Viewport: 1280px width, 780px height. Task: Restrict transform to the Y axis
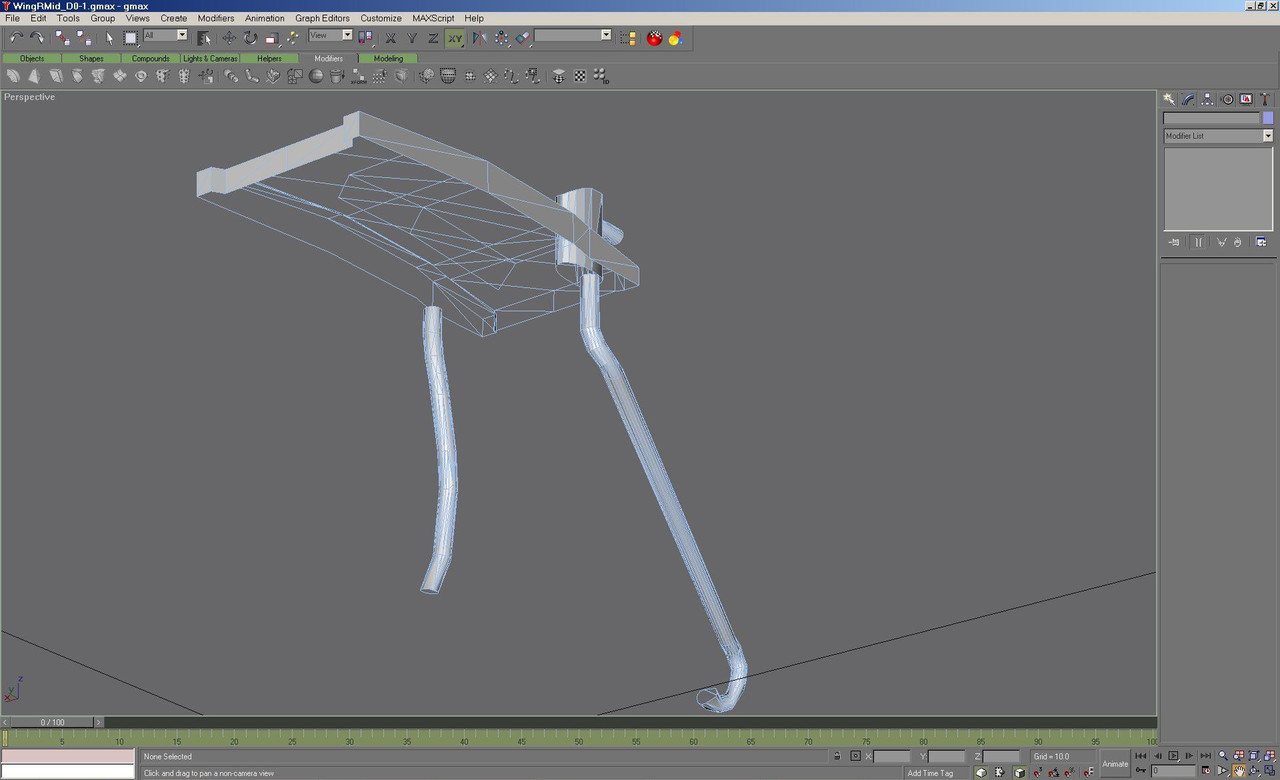[412, 38]
